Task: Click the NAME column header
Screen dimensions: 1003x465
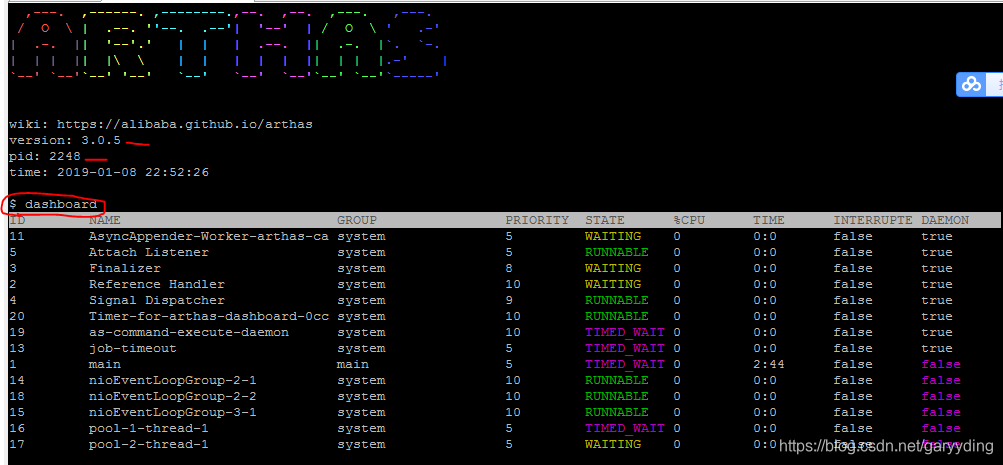Action: tap(105, 220)
